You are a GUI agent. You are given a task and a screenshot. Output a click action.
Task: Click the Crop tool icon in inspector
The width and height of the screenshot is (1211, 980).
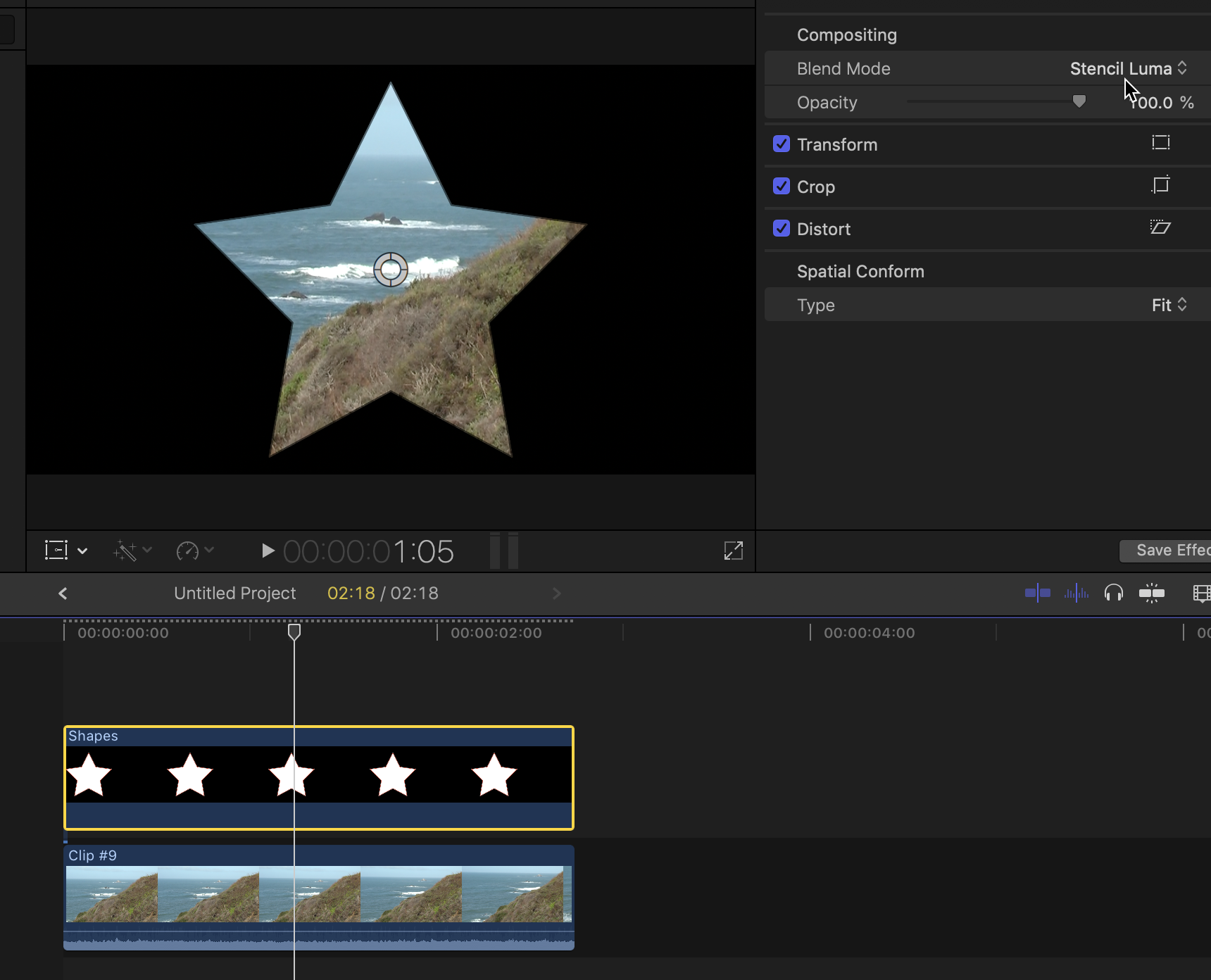coord(1160,185)
